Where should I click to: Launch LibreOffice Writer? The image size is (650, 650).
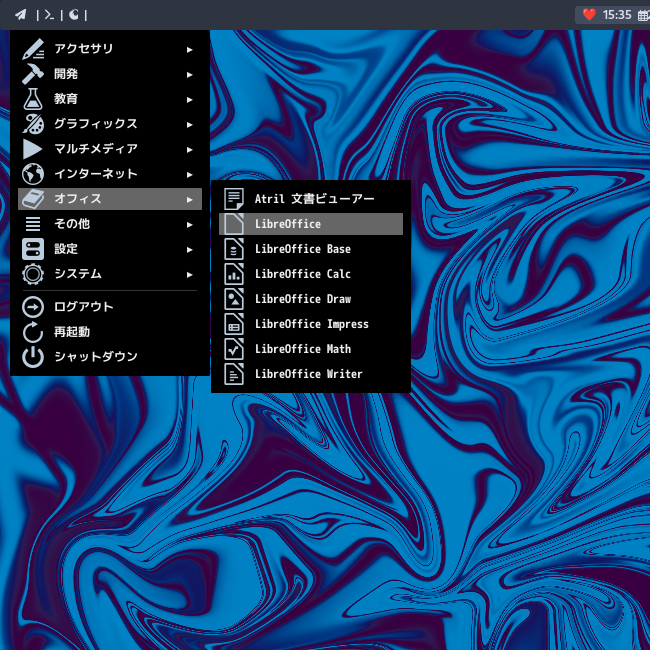(311, 374)
